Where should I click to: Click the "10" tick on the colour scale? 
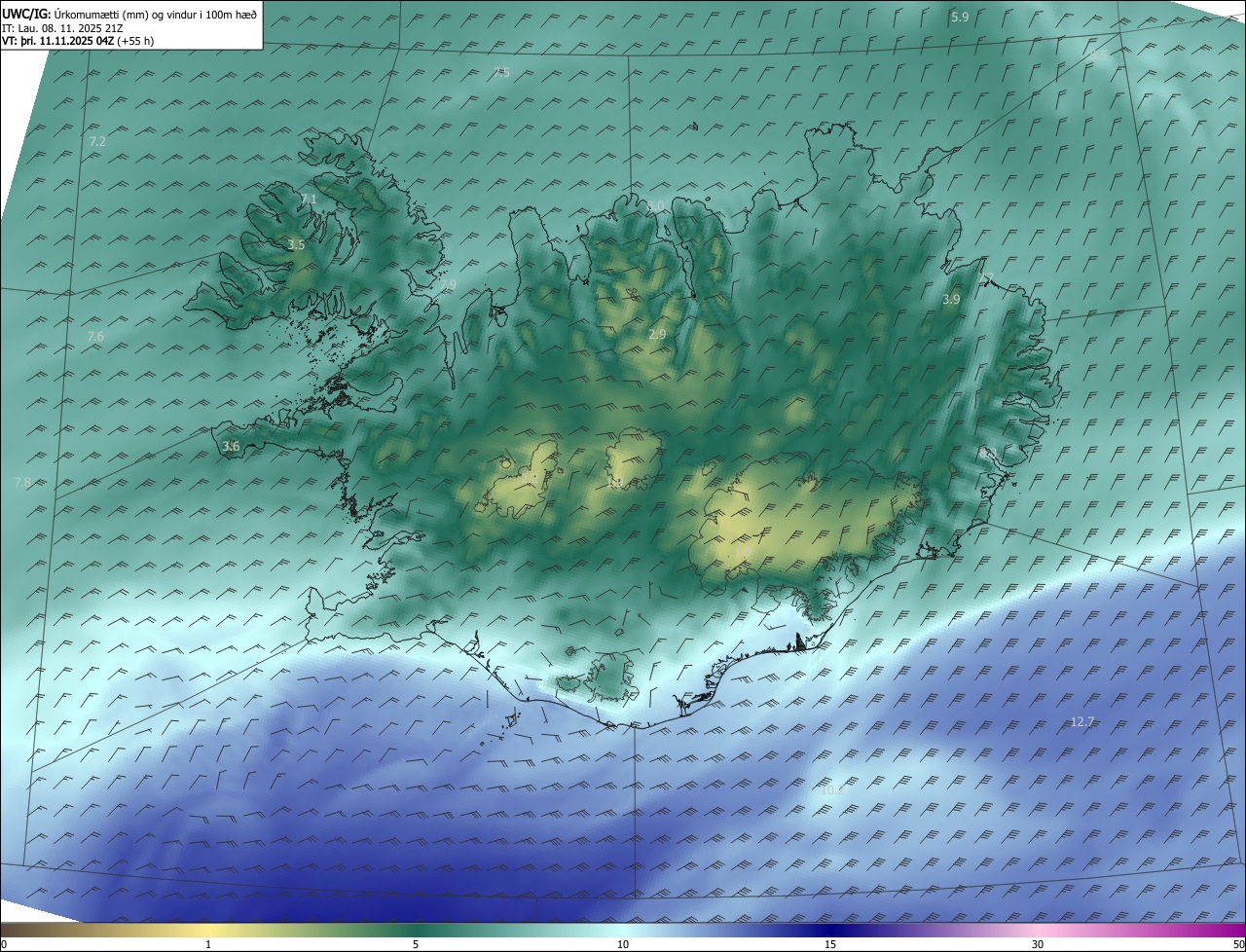tap(623, 944)
